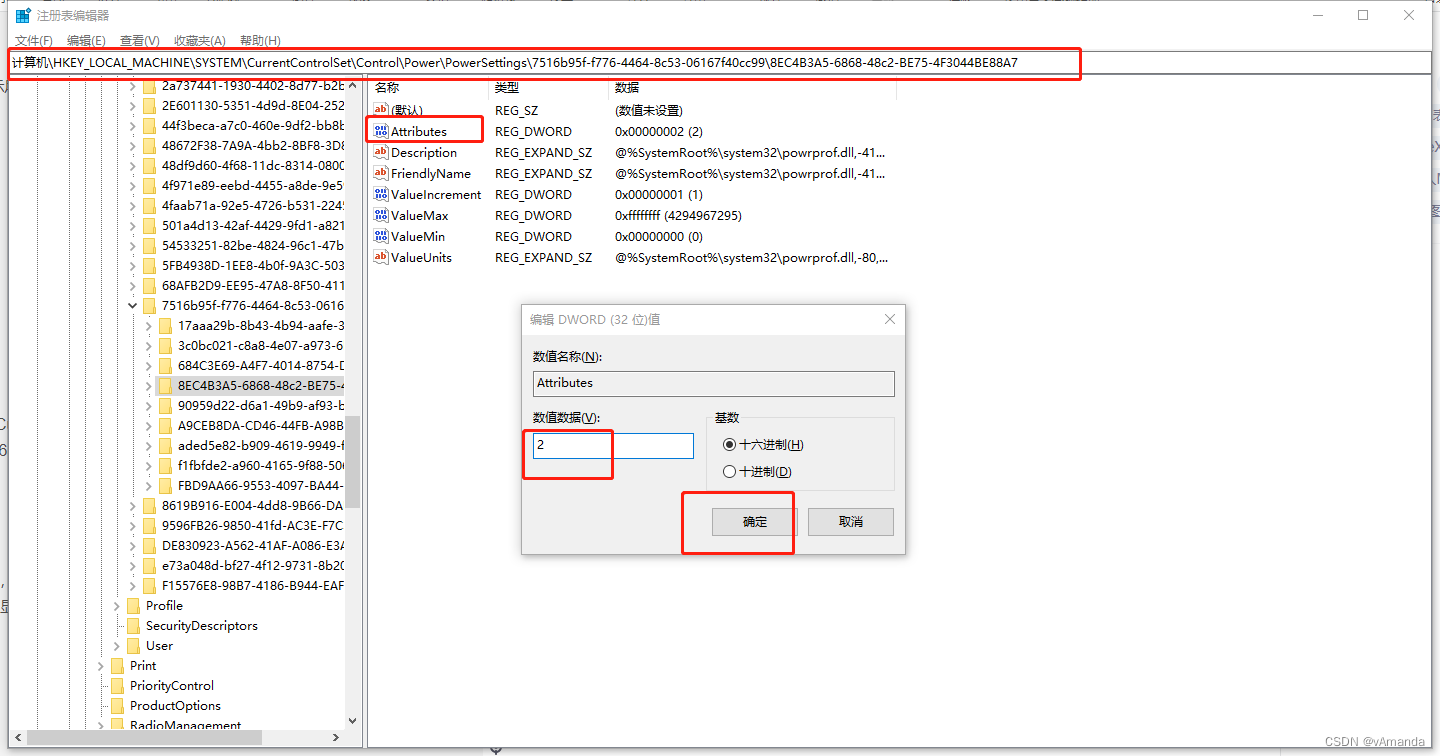Select the ValueMin value icon

point(381,236)
